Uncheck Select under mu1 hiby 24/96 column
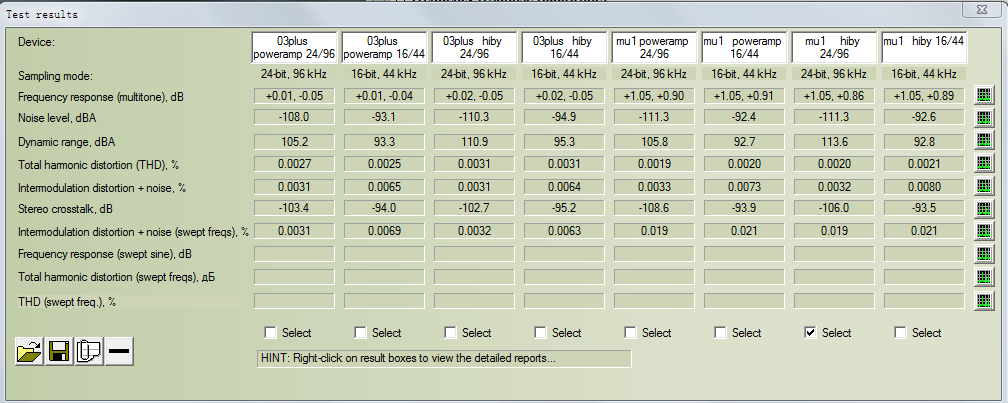1008x403 pixels. coord(810,333)
